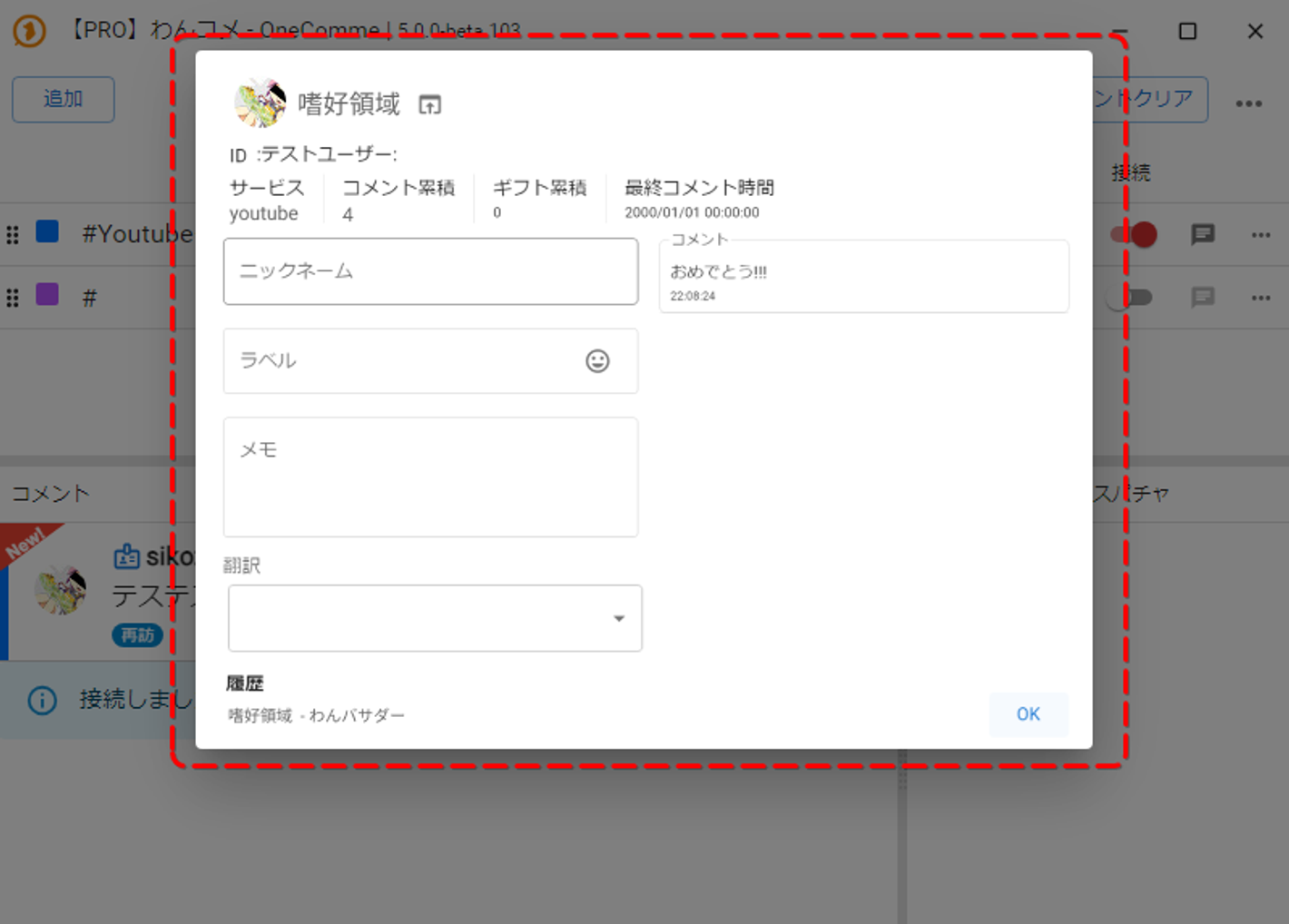Click the purple color swatch on second row
The width and height of the screenshot is (1289, 924).
[x=47, y=295]
